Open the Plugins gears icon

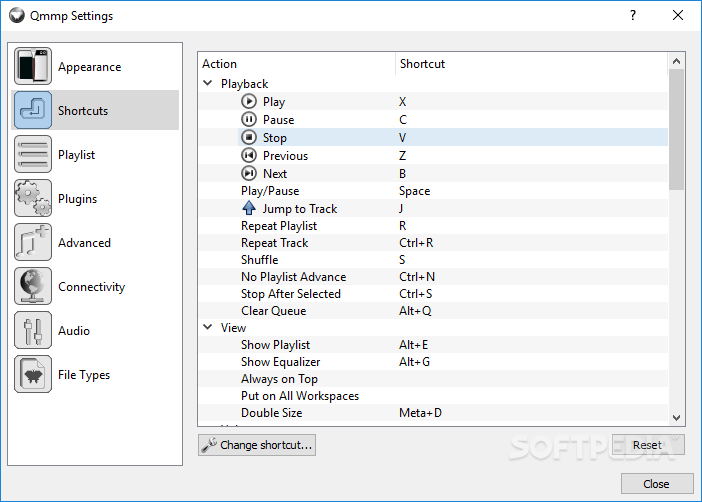tap(33, 198)
